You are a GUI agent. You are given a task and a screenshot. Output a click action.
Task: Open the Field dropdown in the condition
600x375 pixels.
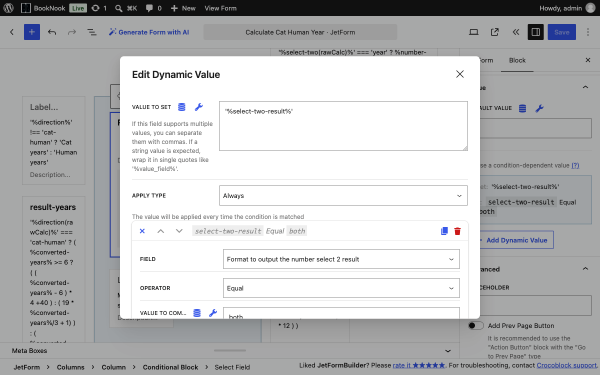[x=341, y=259]
